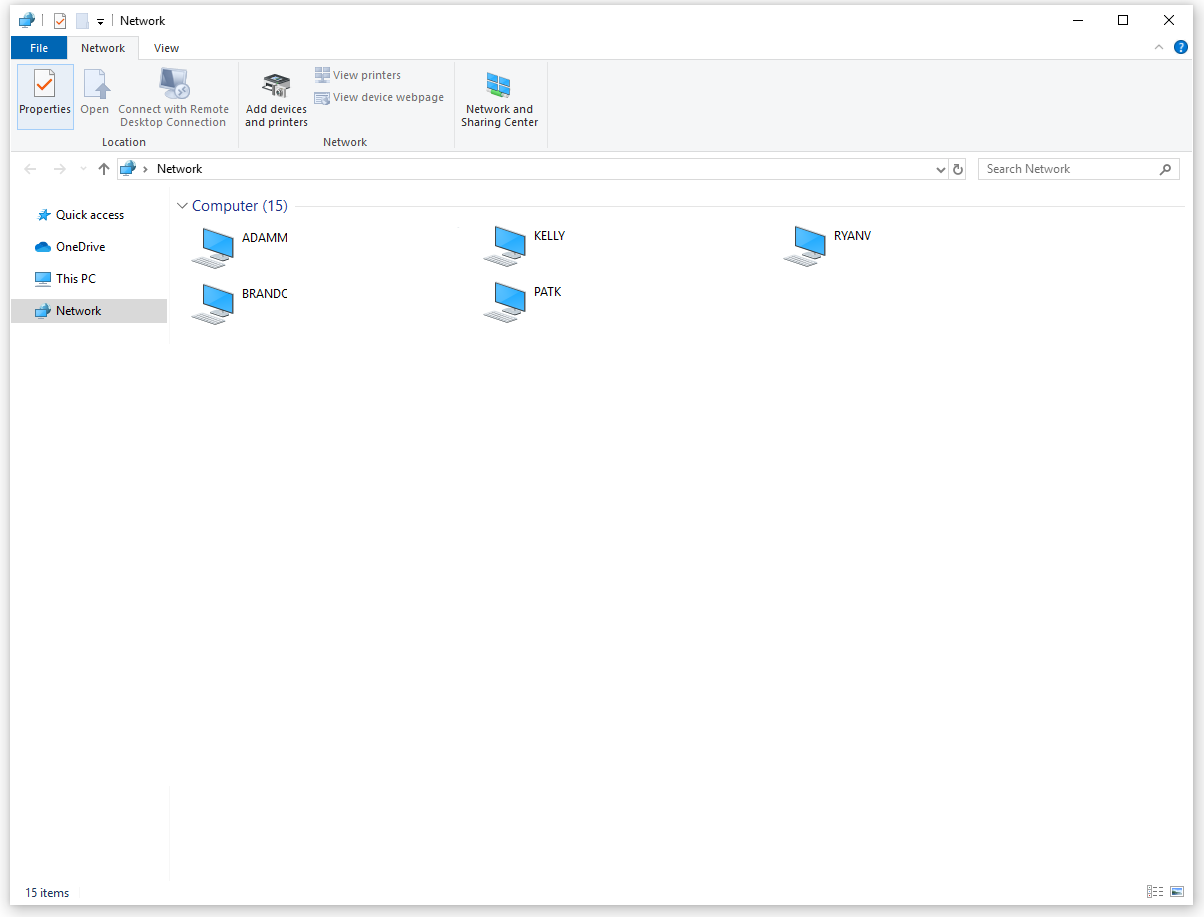Screen dimensions: 1204x917
Task: Open Properties in the ribbon
Action: tap(45, 97)
